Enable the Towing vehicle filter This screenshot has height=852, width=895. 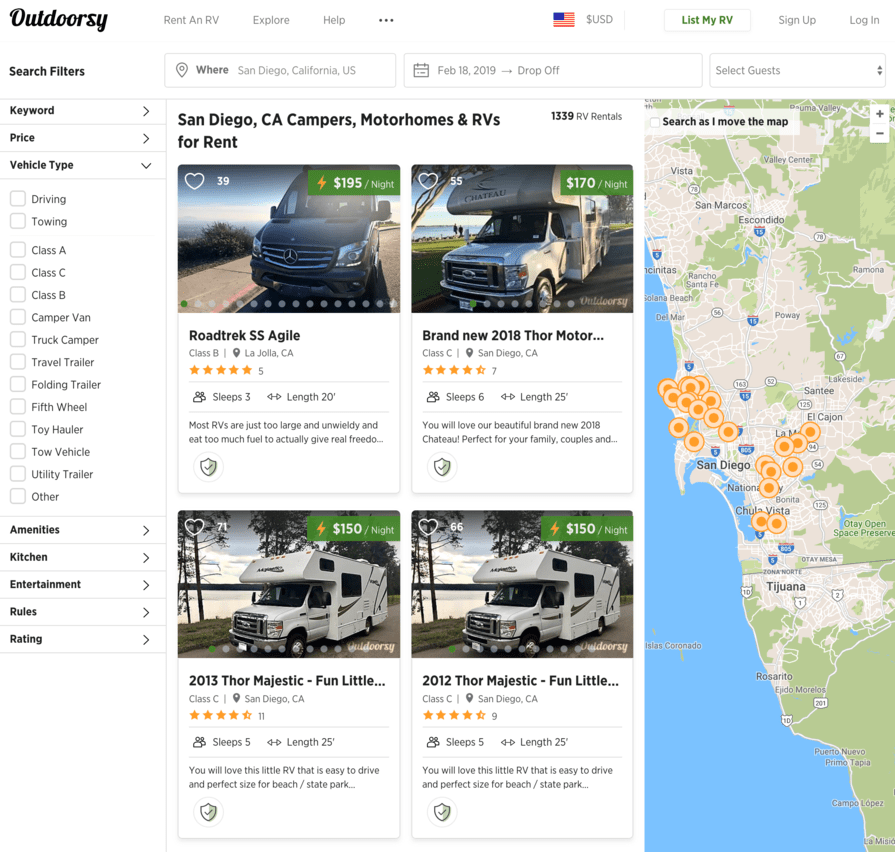pos(18,221)
